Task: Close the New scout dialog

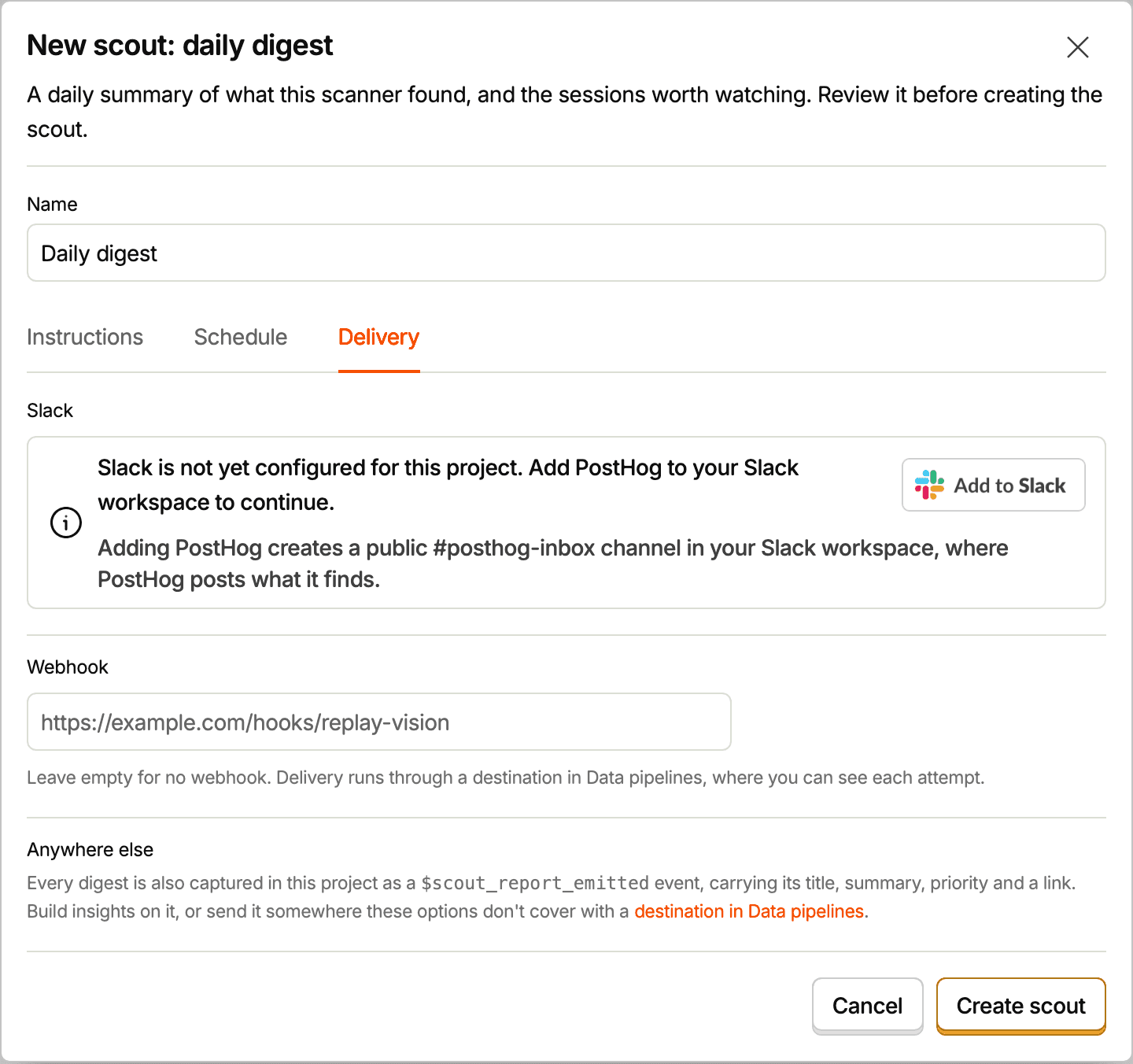Action: click(1077, 47)
